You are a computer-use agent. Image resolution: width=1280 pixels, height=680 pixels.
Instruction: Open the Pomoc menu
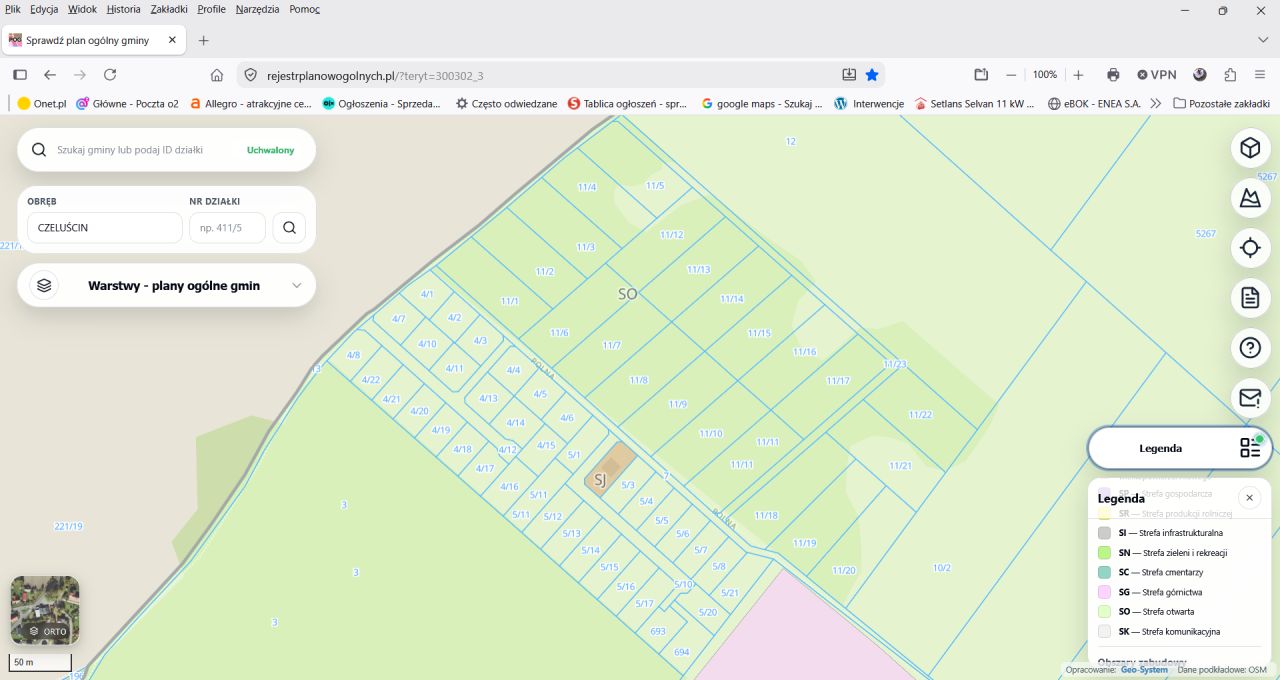[304, 9]
